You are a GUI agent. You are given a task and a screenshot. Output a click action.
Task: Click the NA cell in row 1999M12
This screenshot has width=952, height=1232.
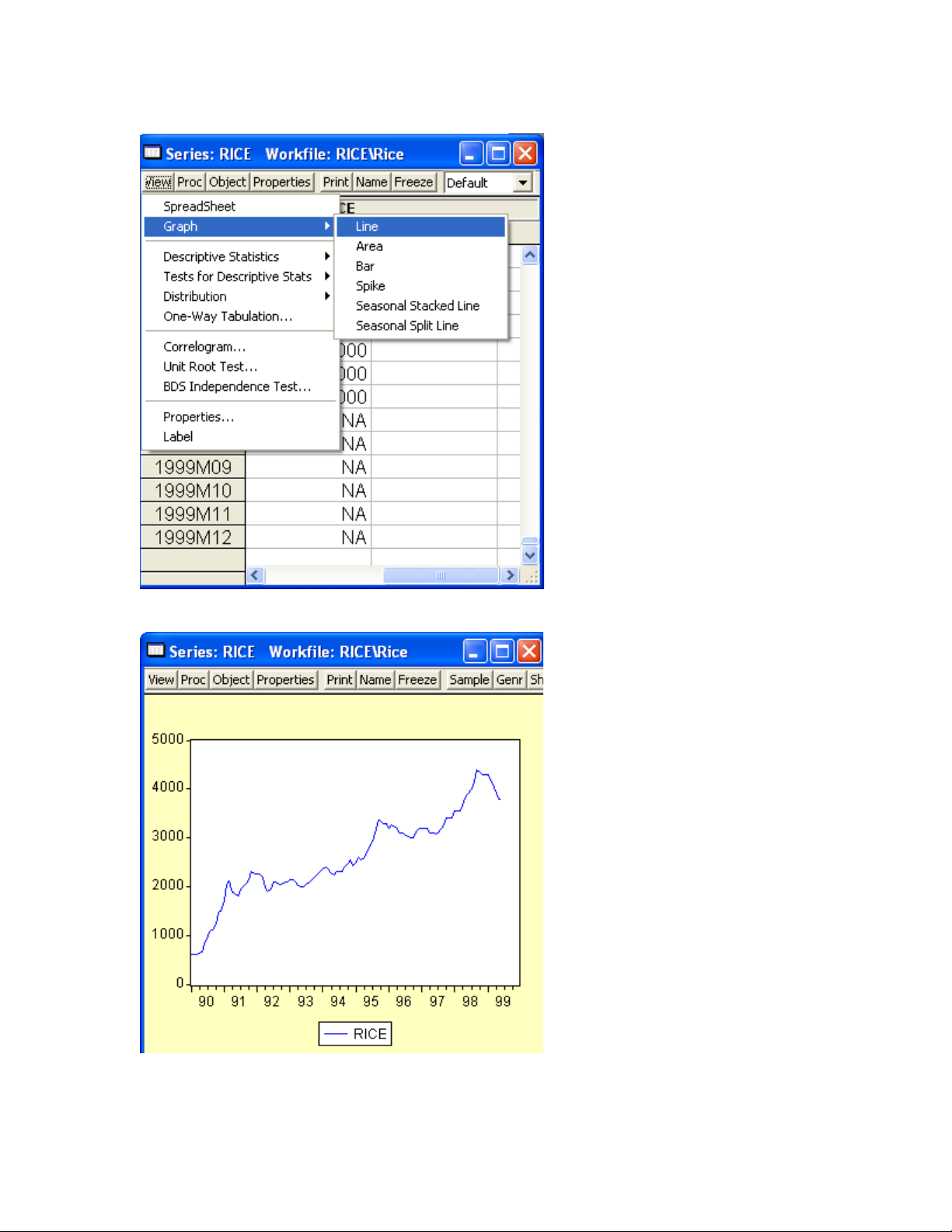pyautogui.click(x=309, y=537)
